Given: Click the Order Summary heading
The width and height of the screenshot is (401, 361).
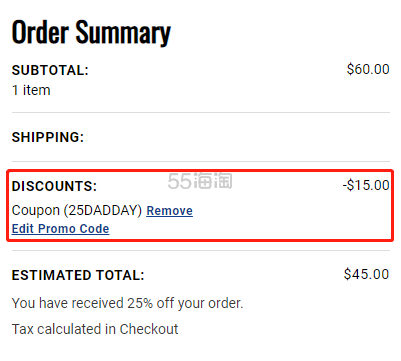Looking at the screenshot, I should [x=91, y=33].
